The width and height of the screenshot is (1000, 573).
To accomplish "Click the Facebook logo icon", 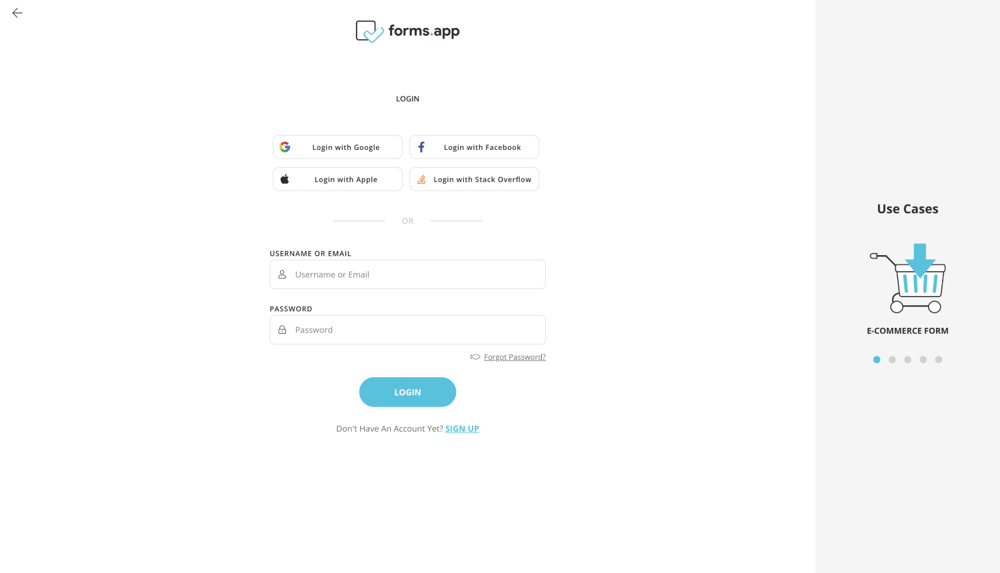I will (x=421, y=147).
